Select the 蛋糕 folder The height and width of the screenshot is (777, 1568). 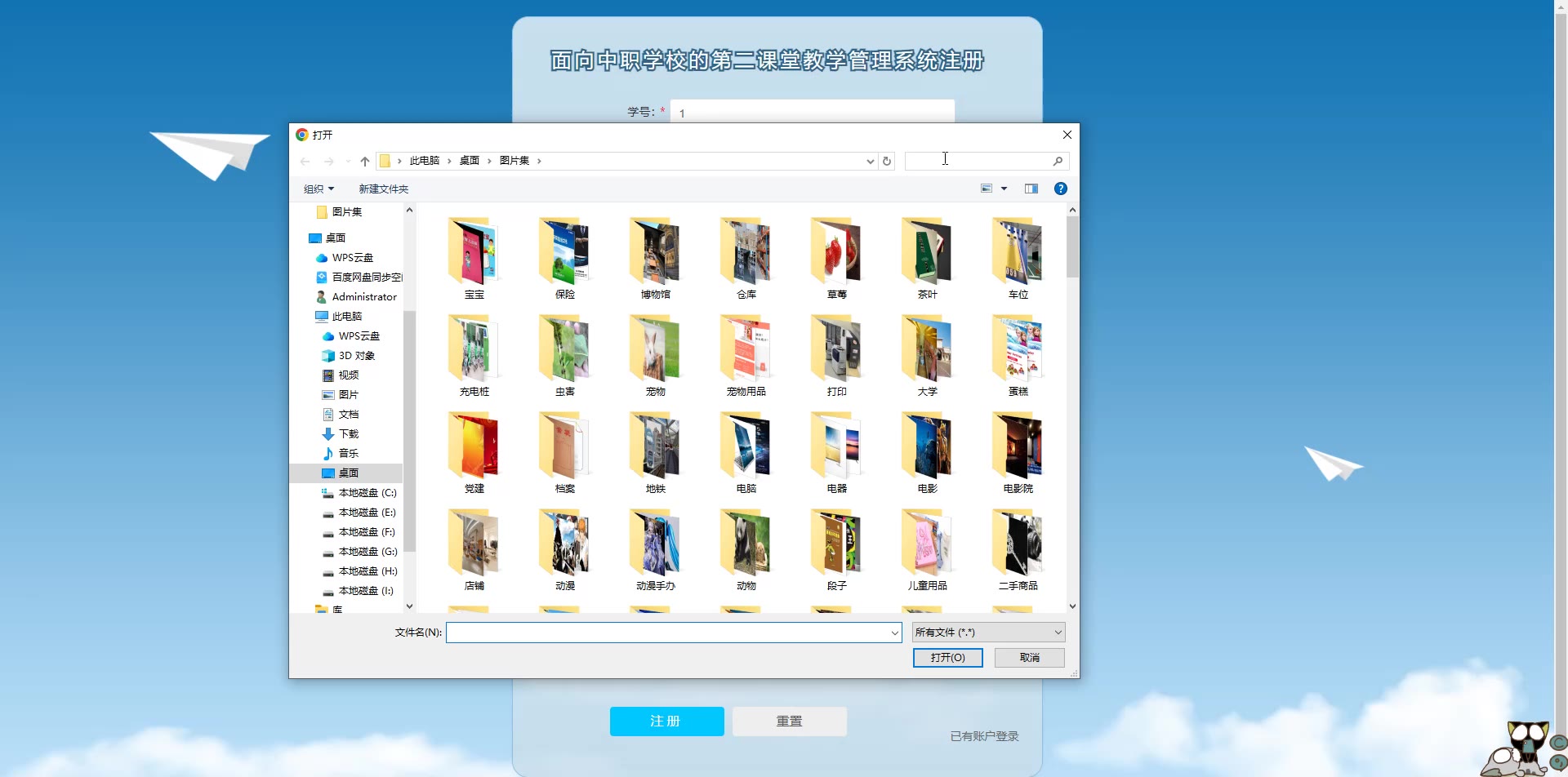coord(1018,356)
